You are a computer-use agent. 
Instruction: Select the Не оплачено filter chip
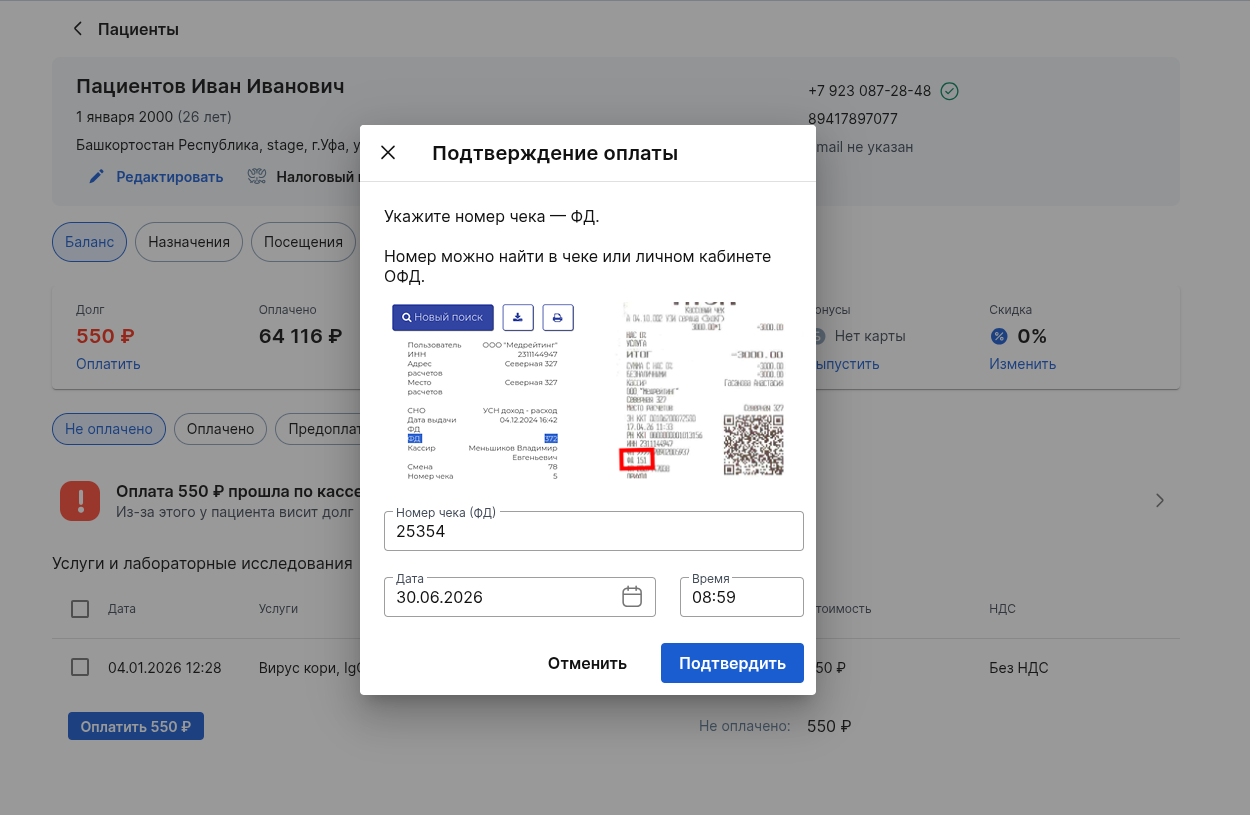pyautogui.click(x=109, y=429)
